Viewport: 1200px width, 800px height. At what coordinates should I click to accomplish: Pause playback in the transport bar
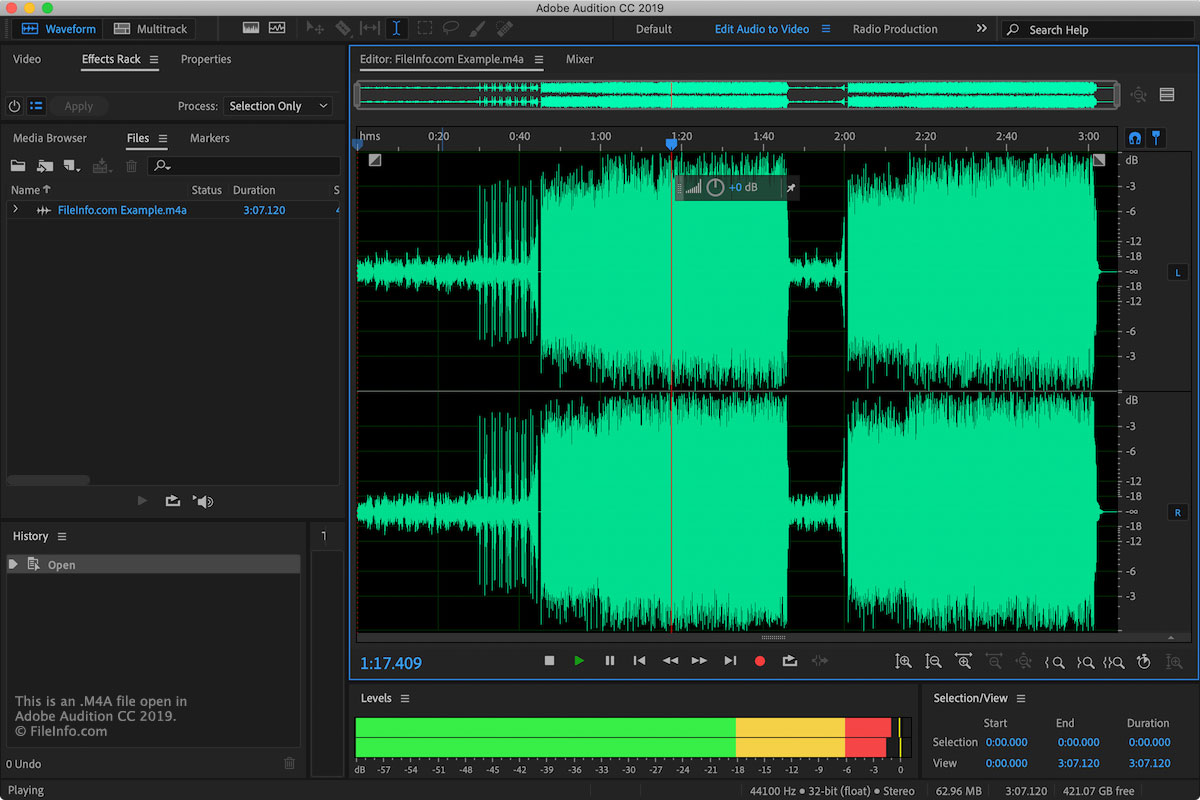tap(610, 661)
